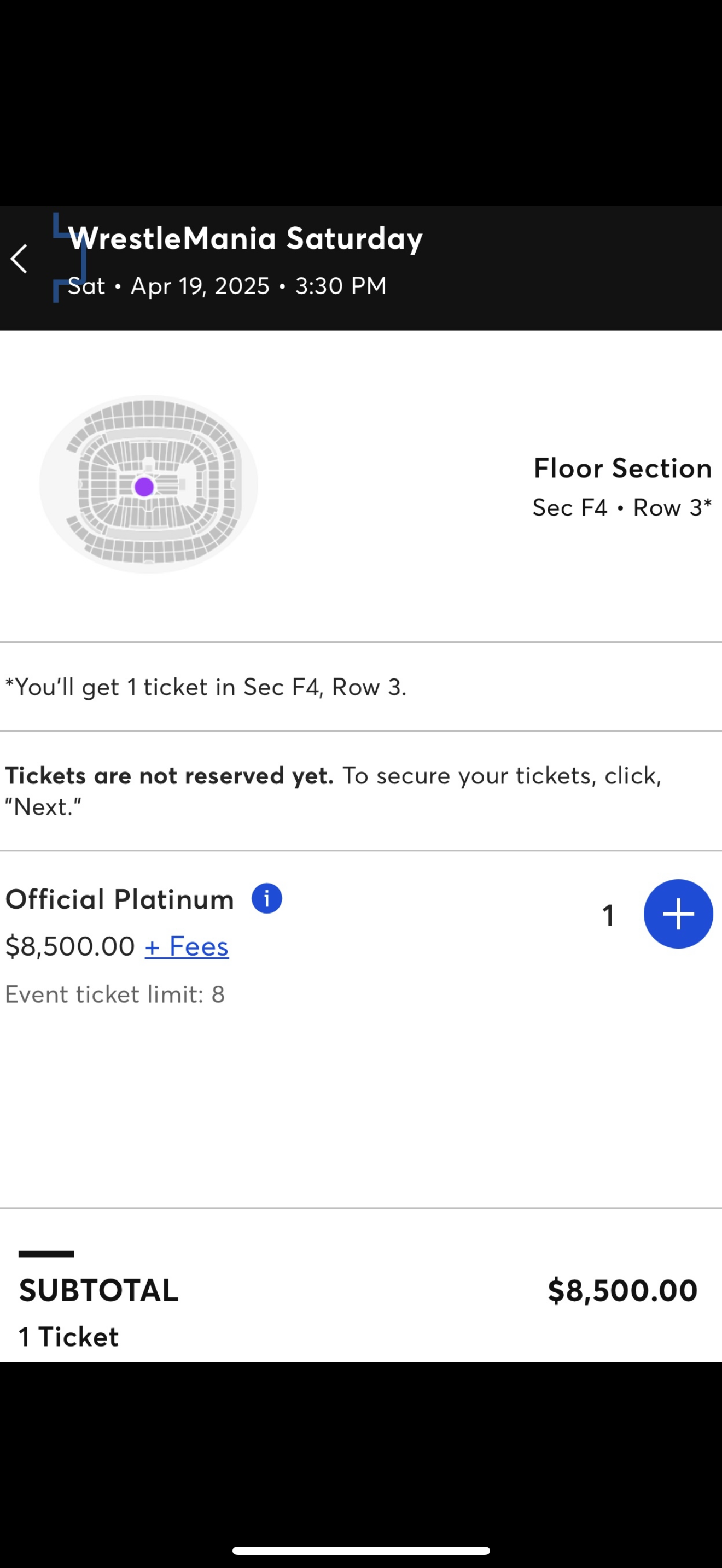Tap the SUBTOTAL label
Screen dimensions: 722x1568
[x=98, y=1290]
